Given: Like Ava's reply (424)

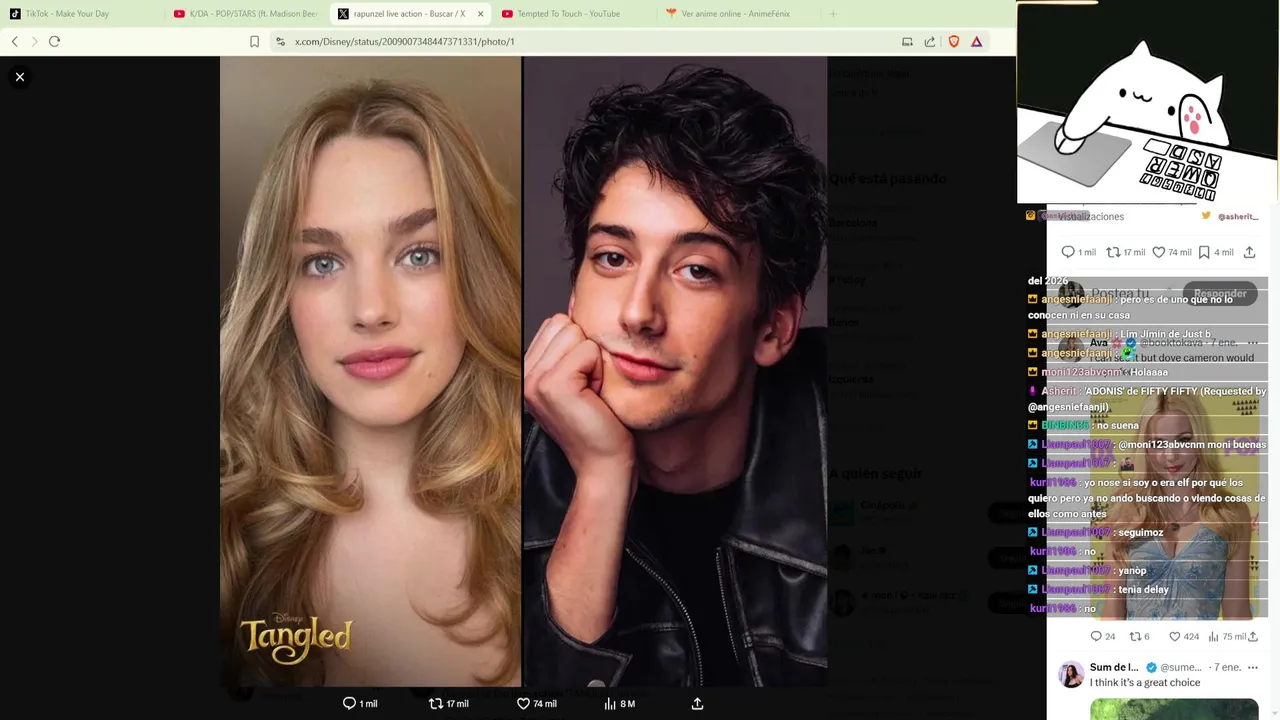Looking at the screenshot, I should [1184, 636].
